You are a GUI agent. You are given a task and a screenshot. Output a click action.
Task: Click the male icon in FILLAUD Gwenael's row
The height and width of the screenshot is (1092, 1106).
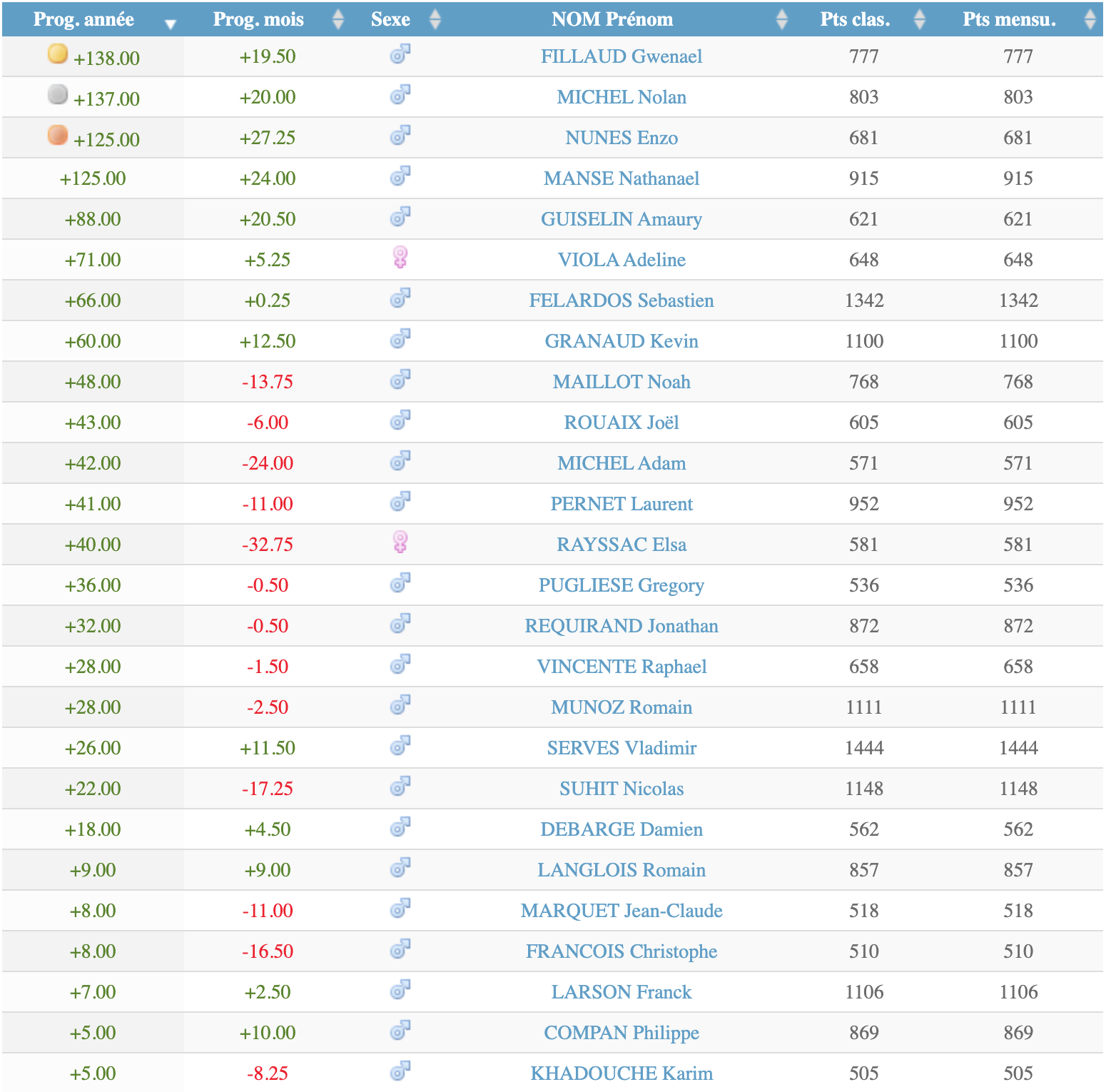[x=400, y=54]
